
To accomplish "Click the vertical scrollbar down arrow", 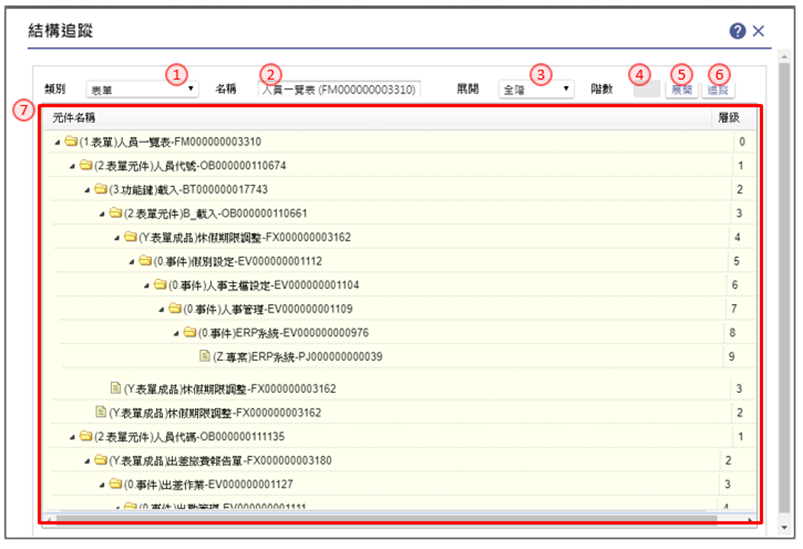I will (x=785, y=527).
